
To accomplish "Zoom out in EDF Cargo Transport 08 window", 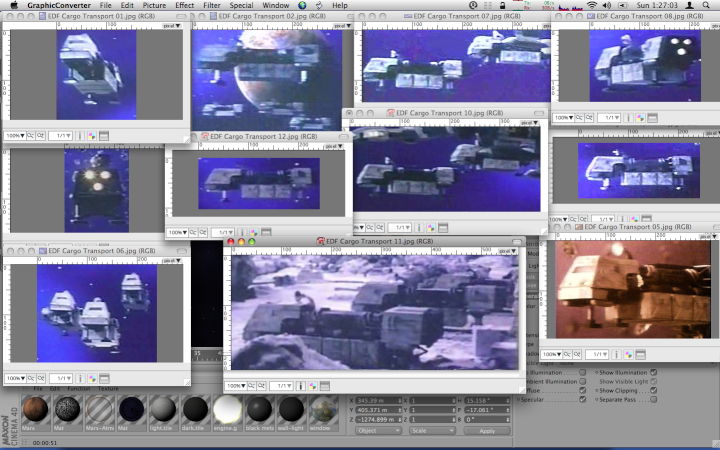I will pos(579,118).
